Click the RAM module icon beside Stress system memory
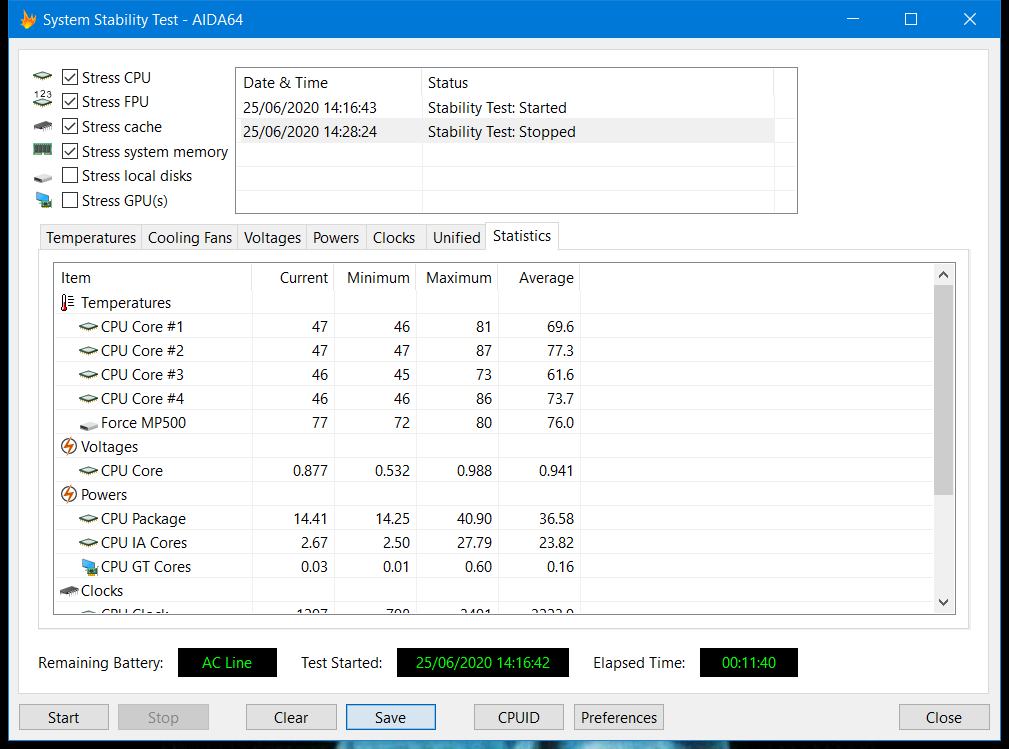 click(42, 150)
